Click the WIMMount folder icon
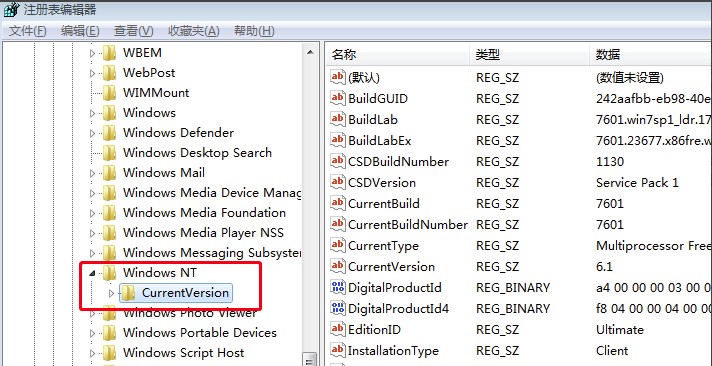The width and height of the screenshot is (712, 366). [109, 93]
